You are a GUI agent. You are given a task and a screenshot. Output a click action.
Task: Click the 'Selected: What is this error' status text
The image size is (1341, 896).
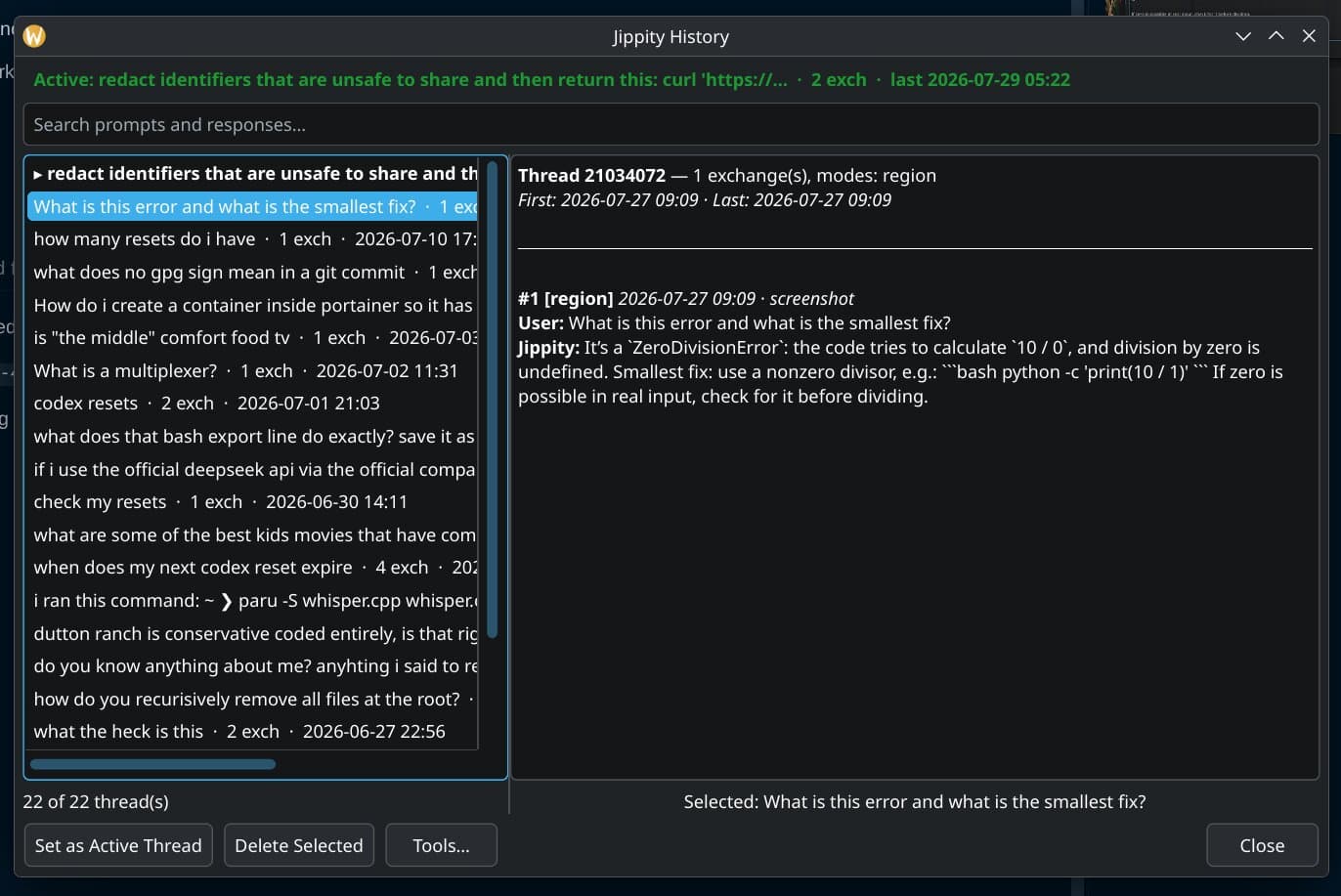915,801
